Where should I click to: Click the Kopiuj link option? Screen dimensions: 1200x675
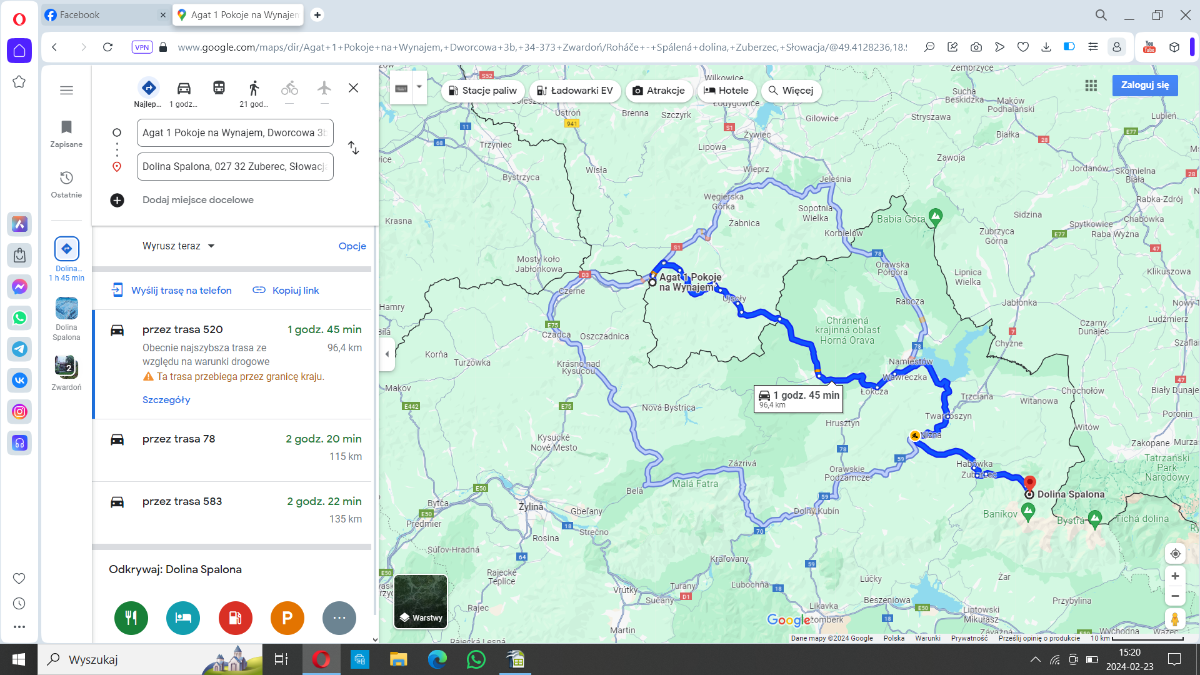(286, 290)
